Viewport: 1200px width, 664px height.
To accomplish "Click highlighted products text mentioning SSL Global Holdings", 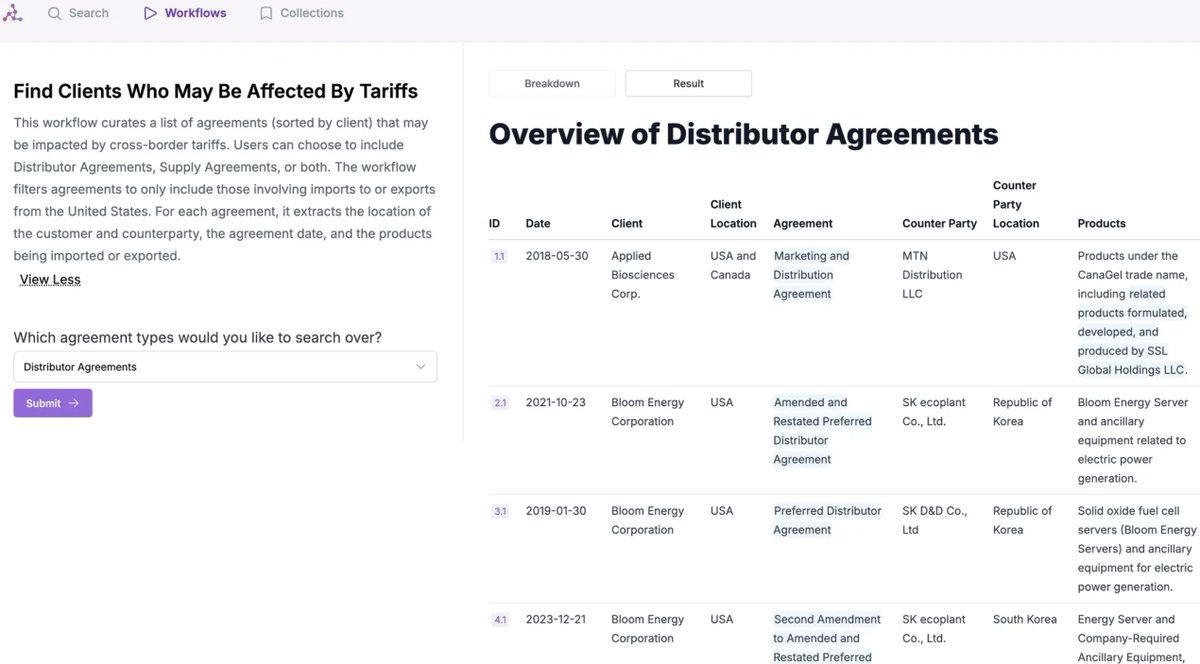I will click(1132, 332).
